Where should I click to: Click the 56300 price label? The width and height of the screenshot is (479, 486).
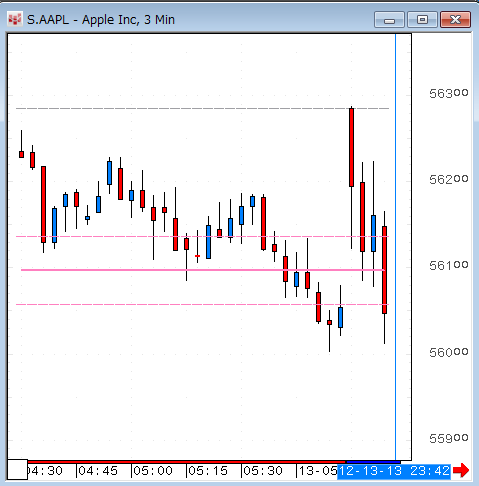449,93
